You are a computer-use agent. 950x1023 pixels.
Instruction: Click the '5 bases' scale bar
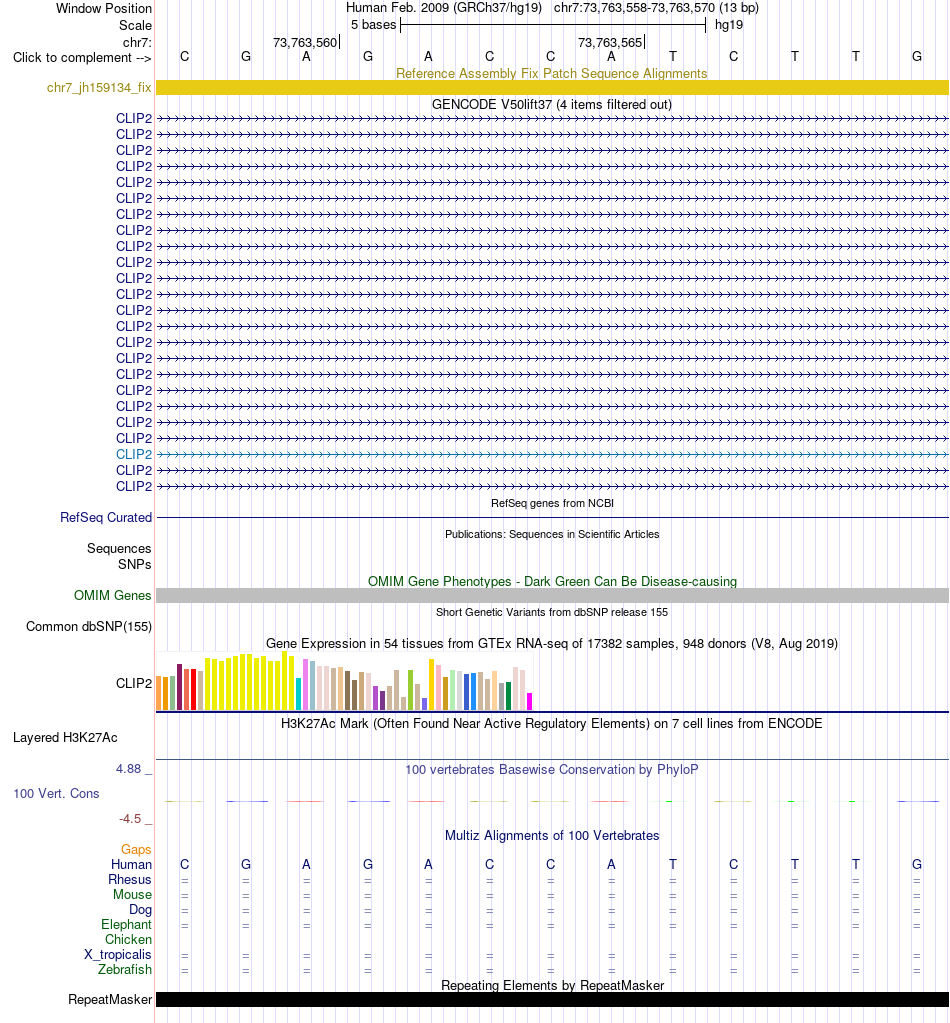[x=553, y=25]
